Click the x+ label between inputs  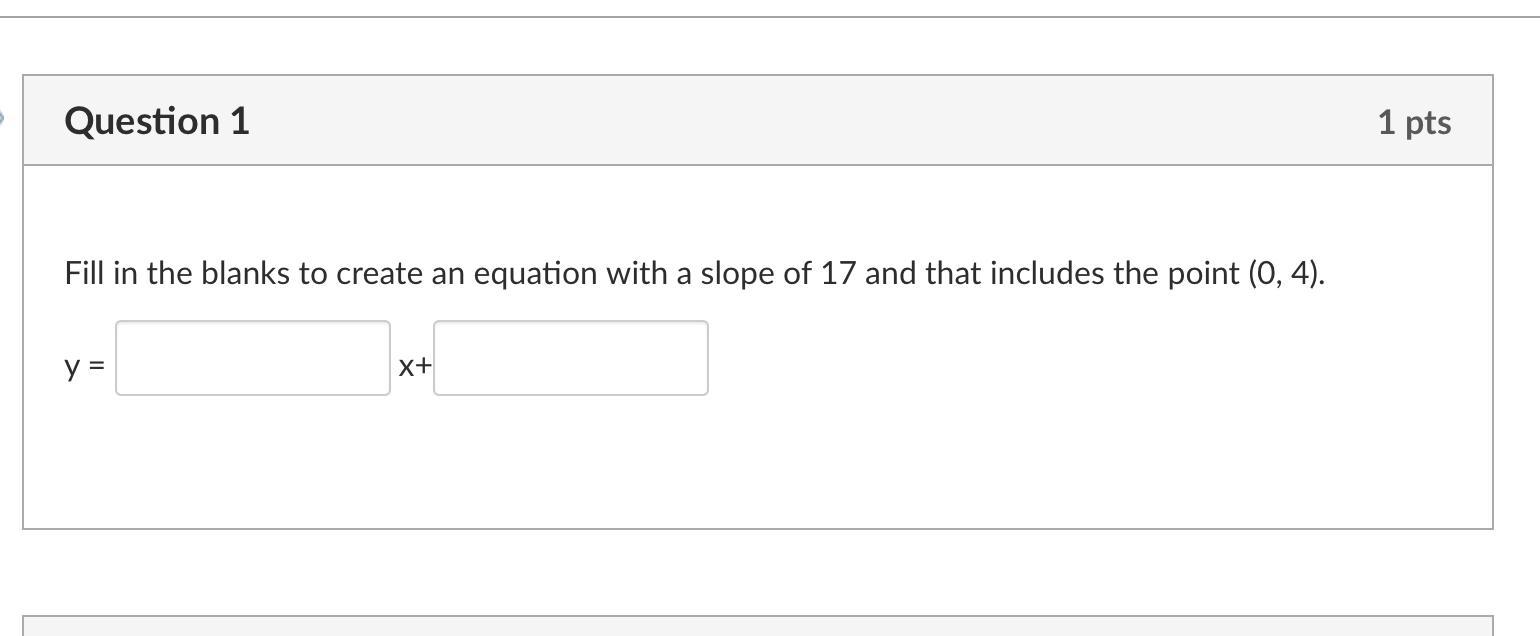[414, 366]
